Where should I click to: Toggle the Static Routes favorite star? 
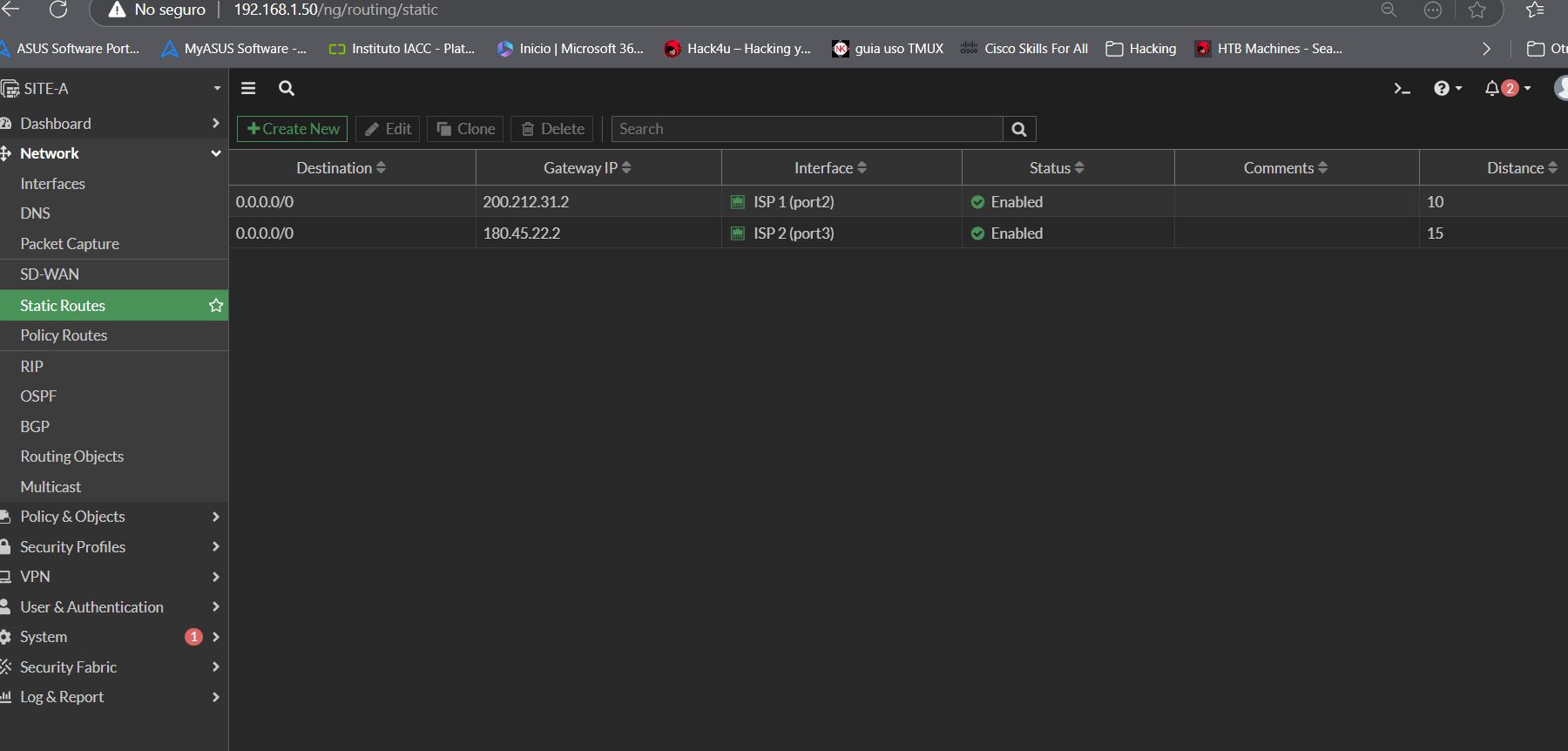coord(216,306)
